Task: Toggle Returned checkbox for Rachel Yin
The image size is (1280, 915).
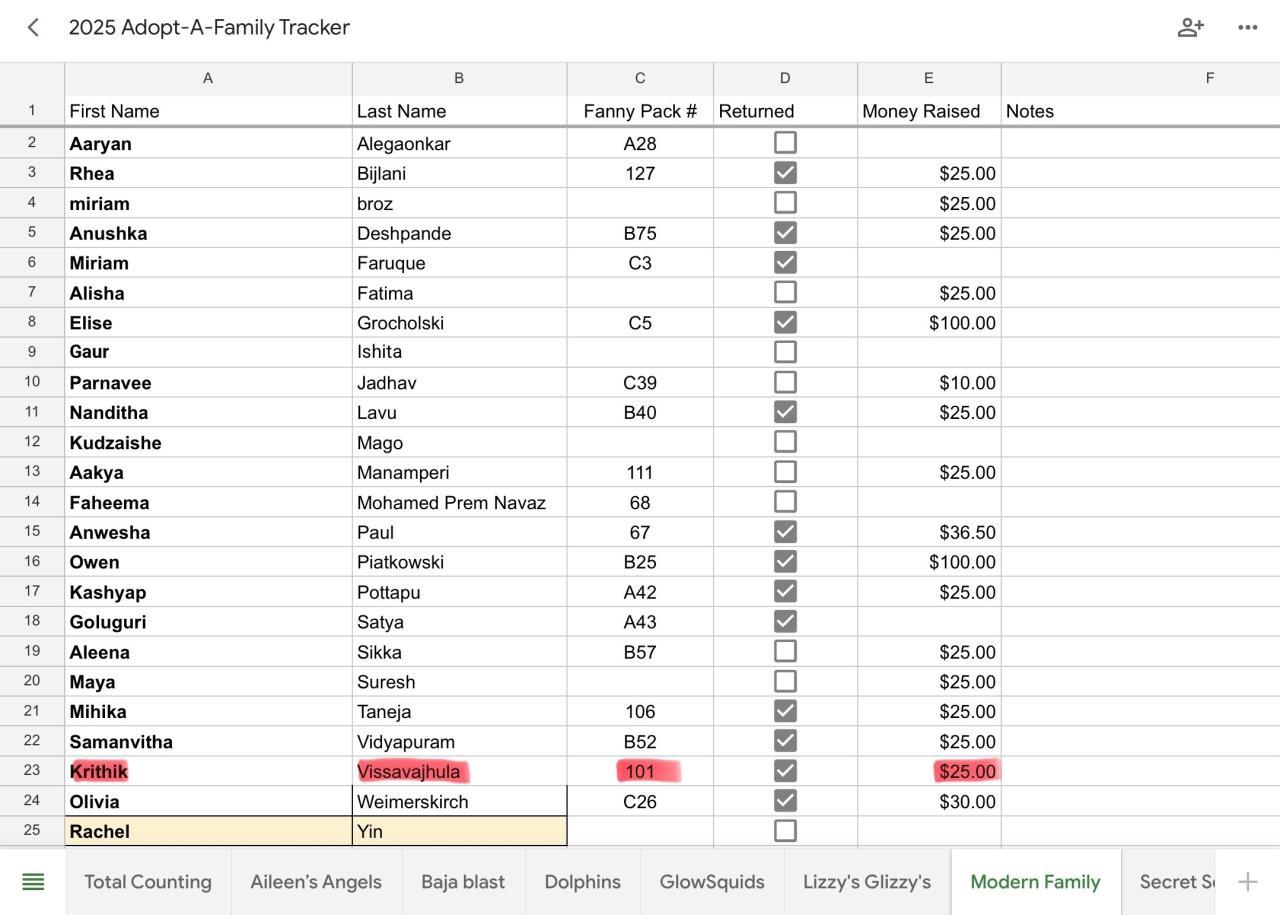Action: point(785,831)
